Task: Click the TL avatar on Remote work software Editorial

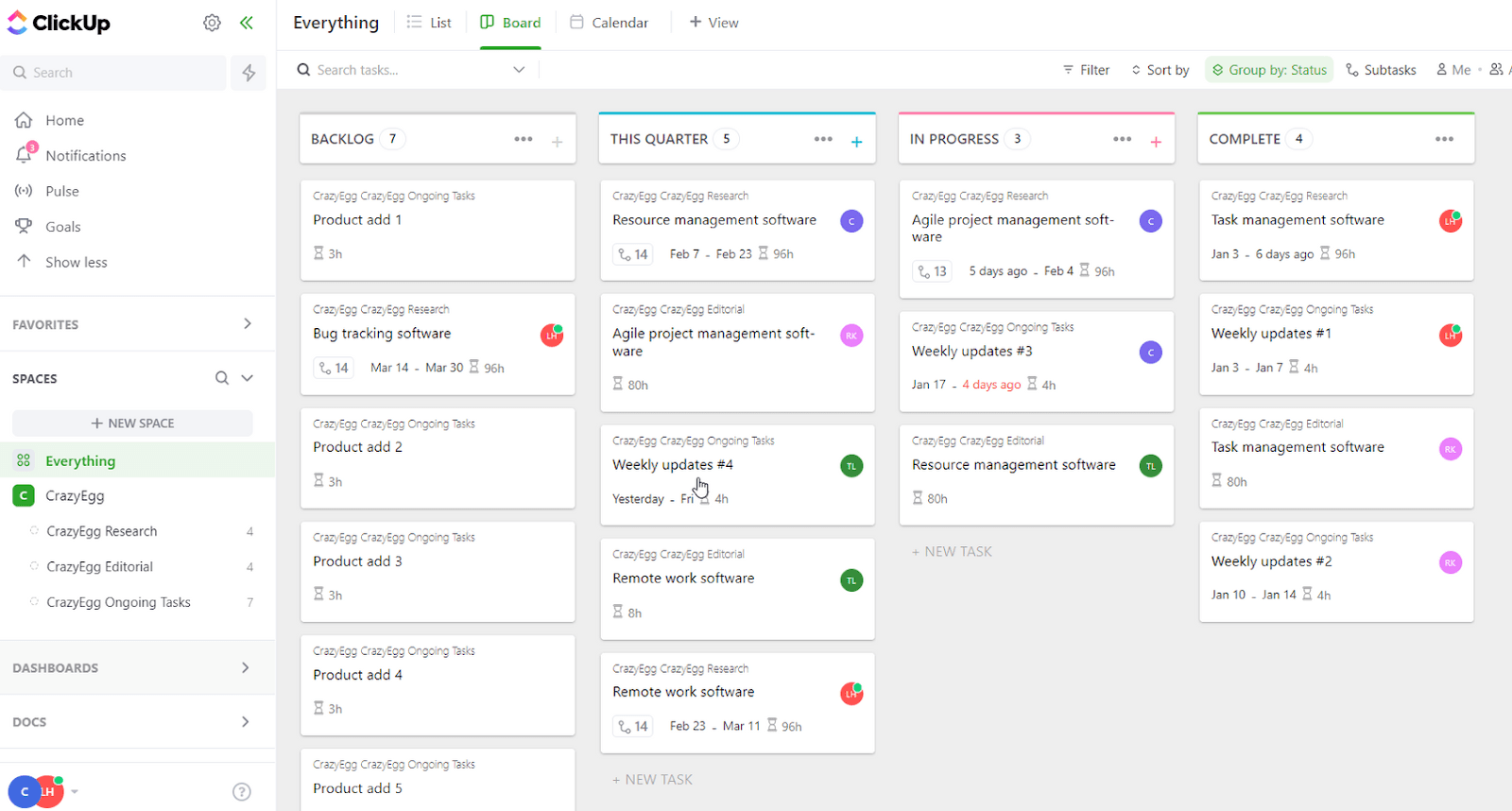Action: tap(851, 580)
